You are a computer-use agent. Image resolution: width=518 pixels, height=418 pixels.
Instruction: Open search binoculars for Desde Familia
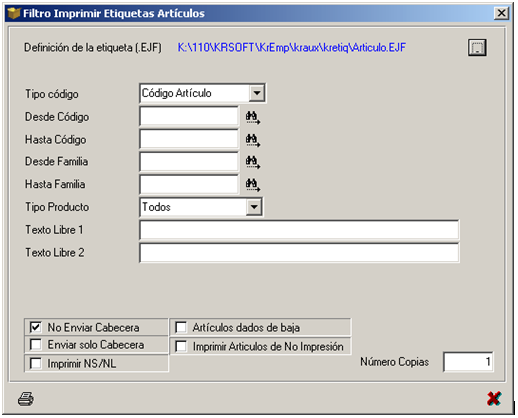(x=253, y=162)
